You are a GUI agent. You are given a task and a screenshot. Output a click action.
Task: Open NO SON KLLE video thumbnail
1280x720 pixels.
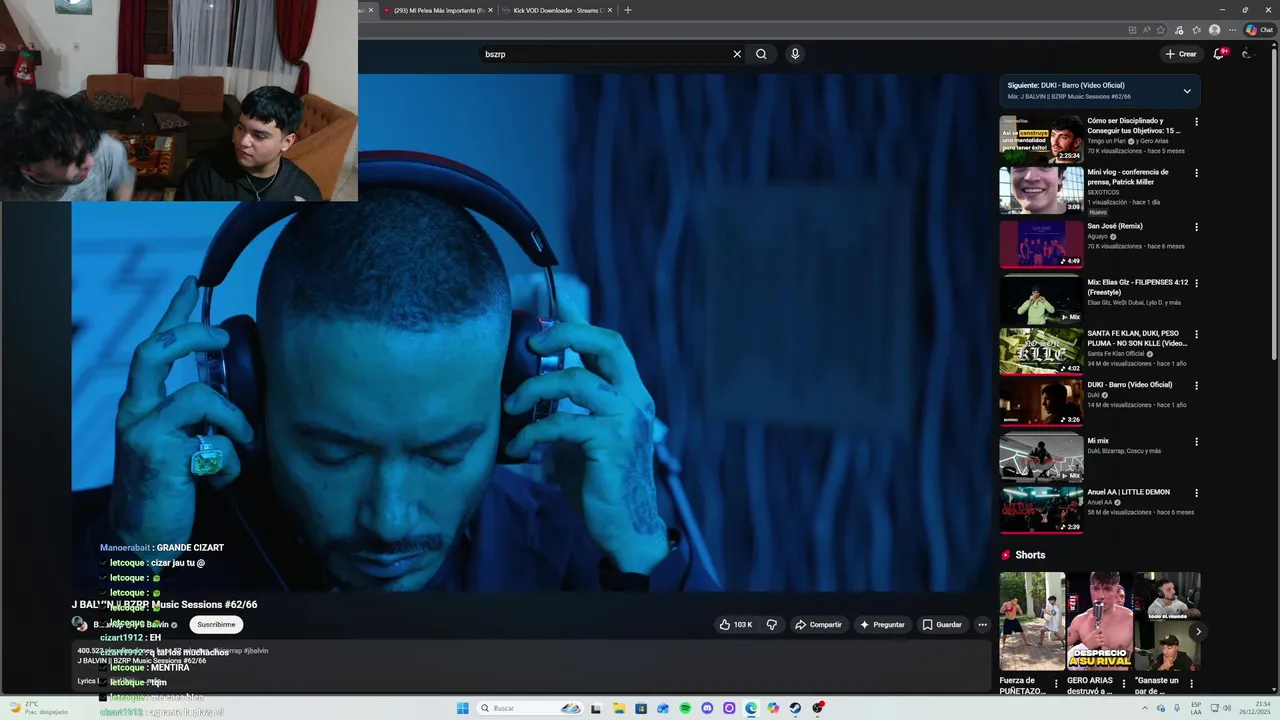click(1041, 351)
